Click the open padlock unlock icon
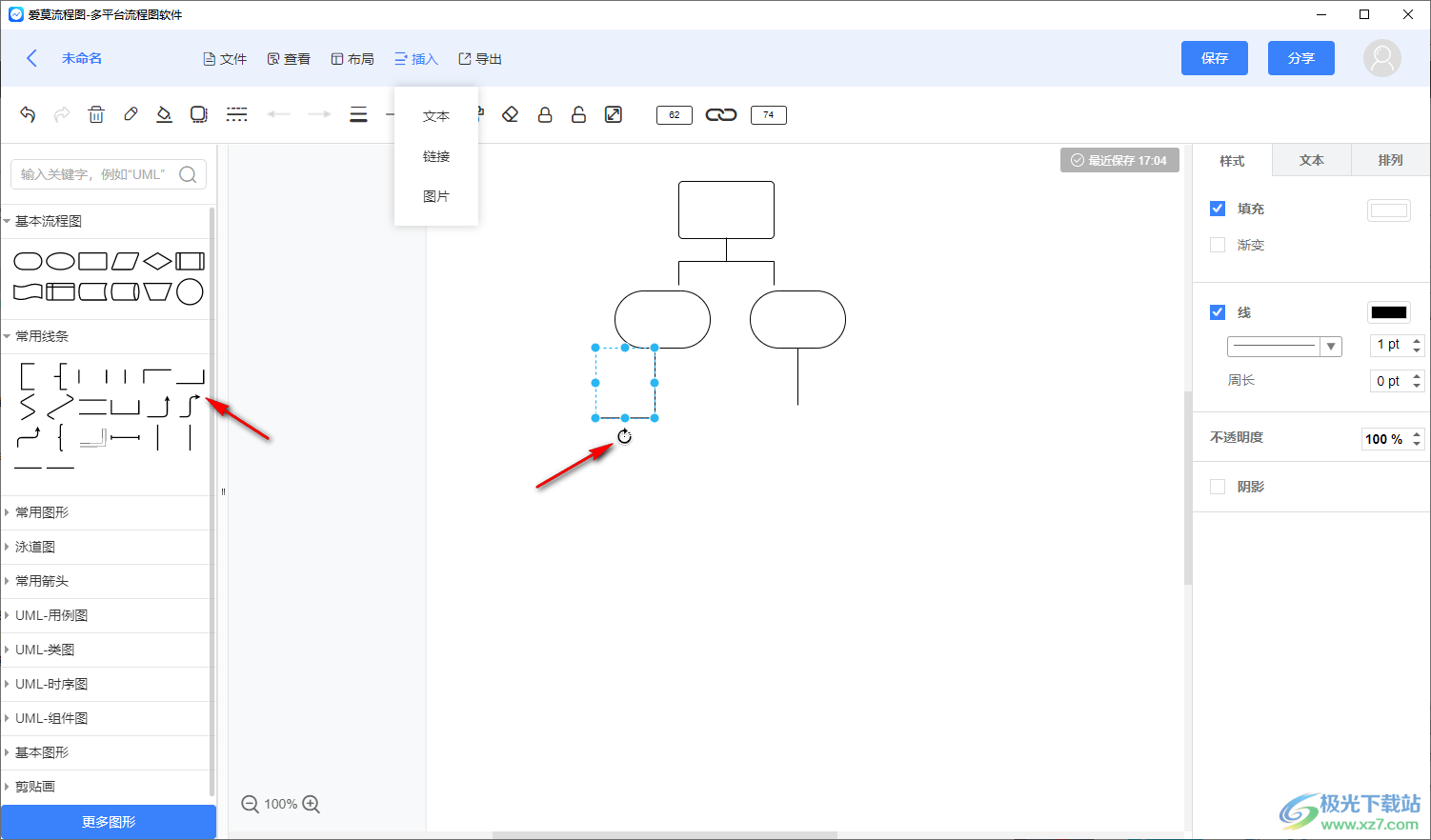The width and height of the screenshot is (1431, 840). 578,115
